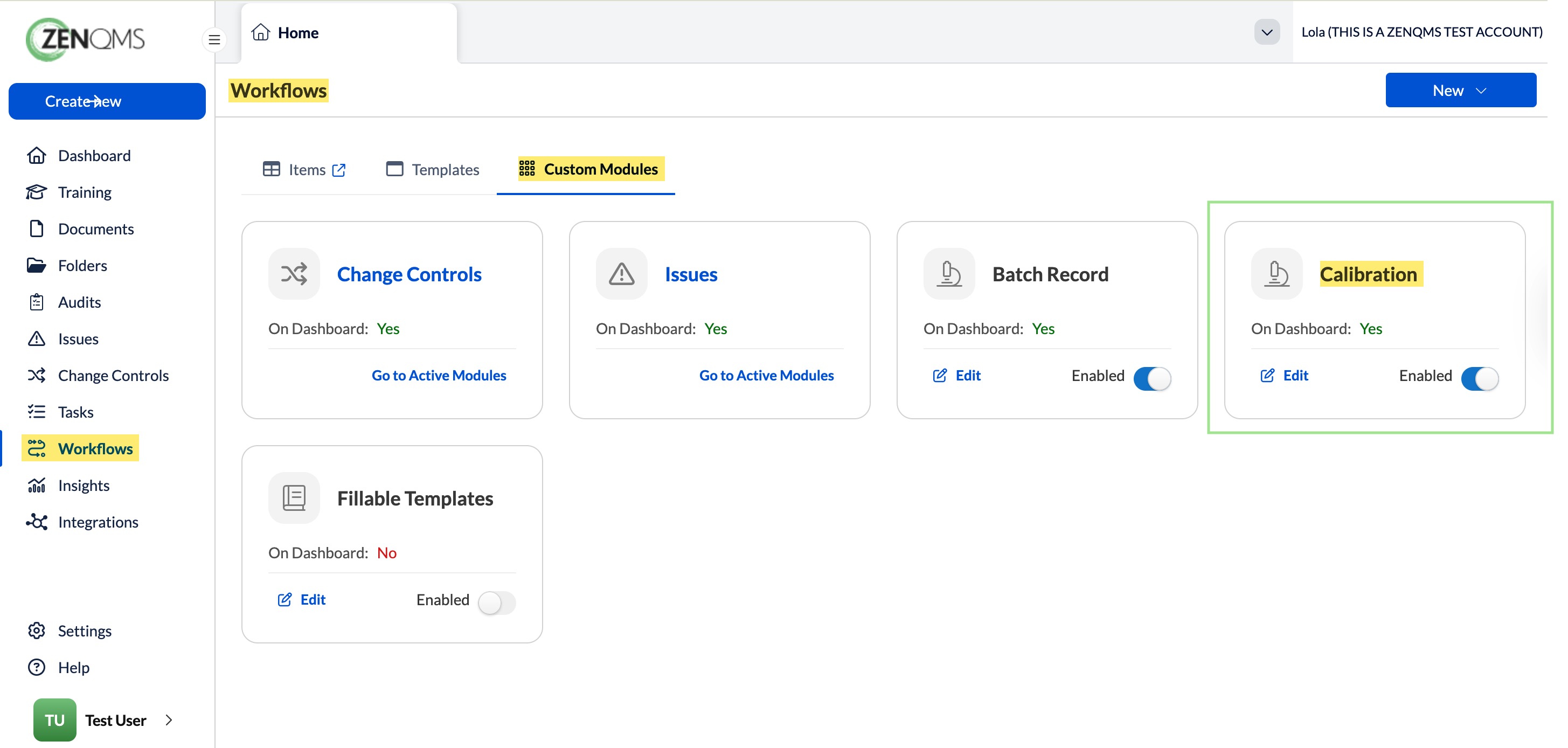Screen dimensions: 1568x748
Task: Switch to the Templates tab
Action: pyautogui.click(x=433, y=169)
